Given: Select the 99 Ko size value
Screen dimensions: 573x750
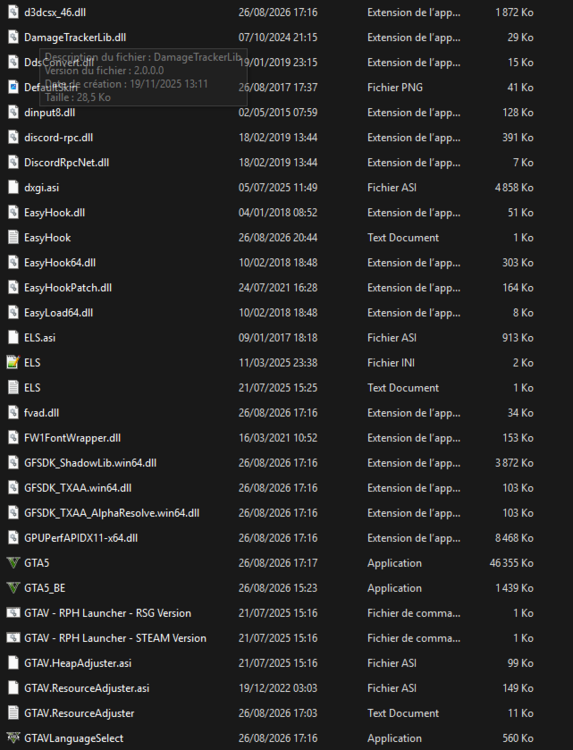Looking at the screenshot, I should tap(520, 663).
